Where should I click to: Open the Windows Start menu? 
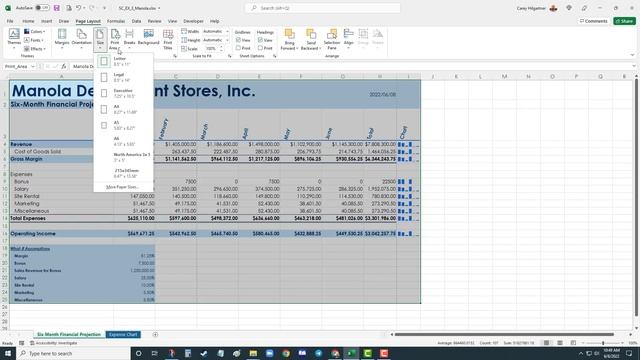point(8,353)
